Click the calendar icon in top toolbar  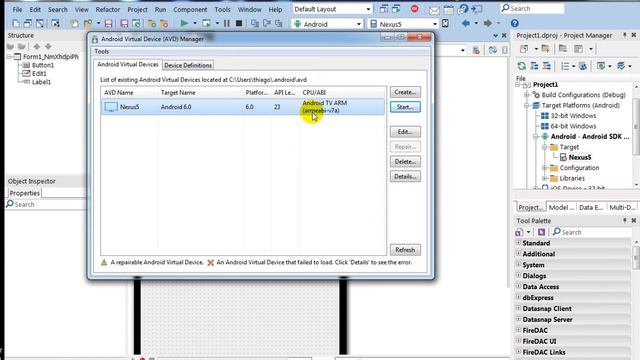pyautogui.click(x=449, y=9)
